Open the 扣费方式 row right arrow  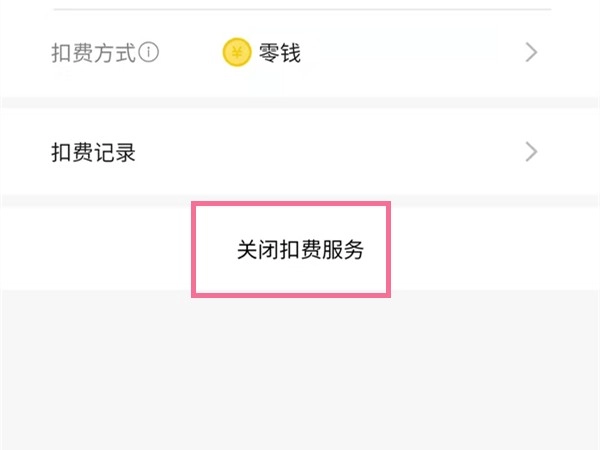click(x=531, y=53)
